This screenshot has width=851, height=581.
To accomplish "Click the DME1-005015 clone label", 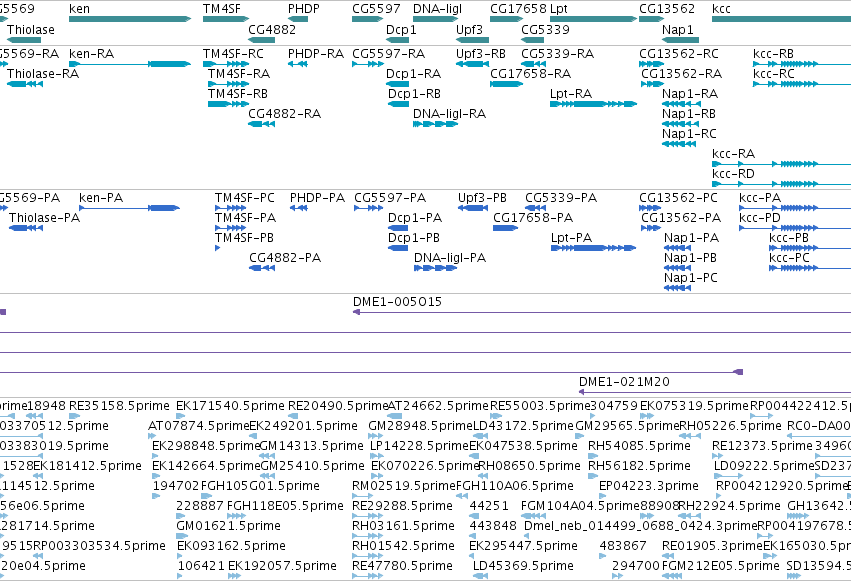I will (397, 302).
